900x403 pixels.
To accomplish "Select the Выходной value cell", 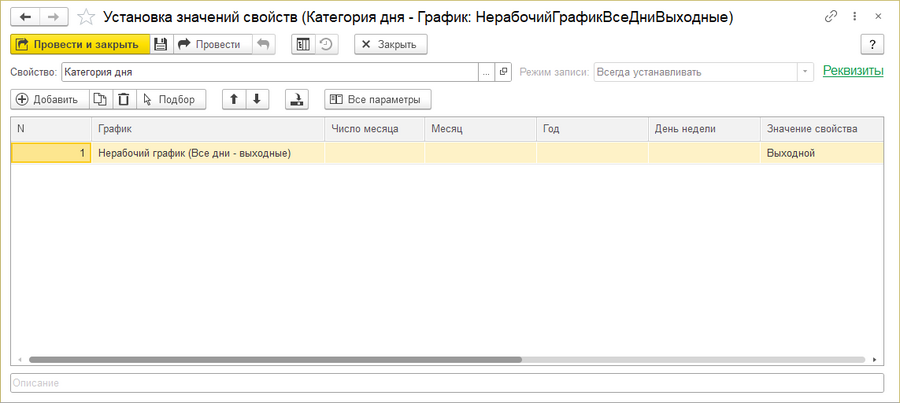I will click(x=822, y=153).
